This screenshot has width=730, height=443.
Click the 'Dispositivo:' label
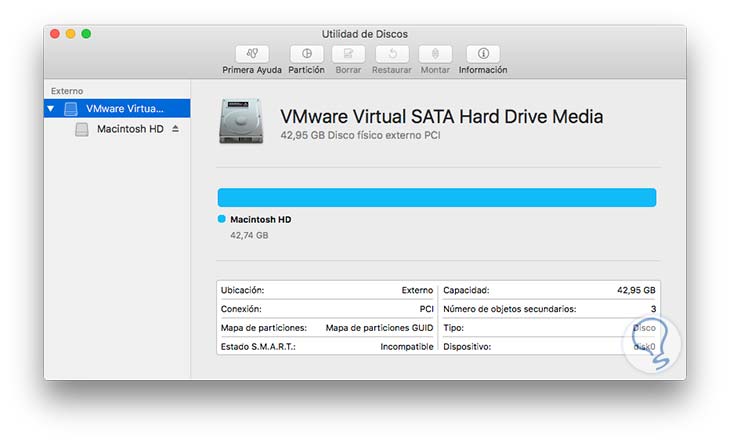[x=467, y=347]
